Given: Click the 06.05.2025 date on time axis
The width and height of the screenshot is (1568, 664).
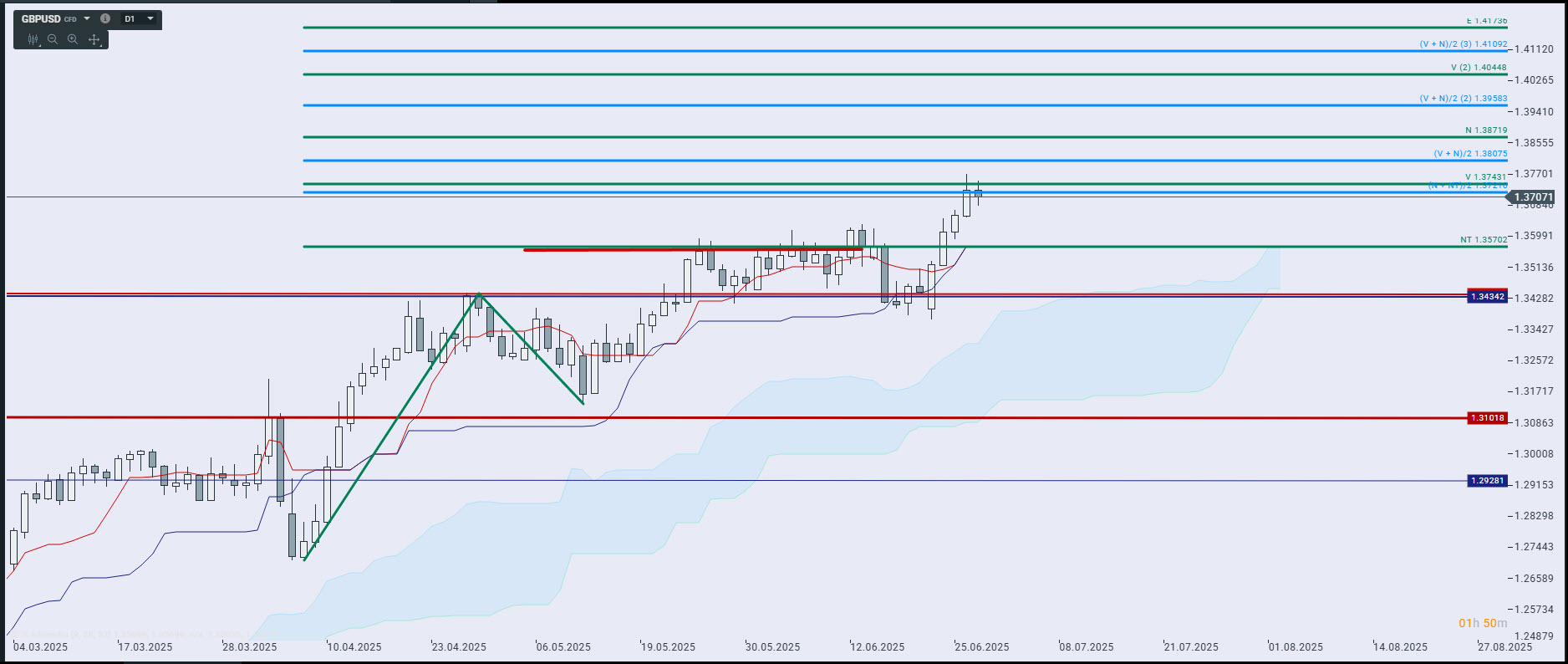Looking at the screenshot, I should click(x=563, y=647).
